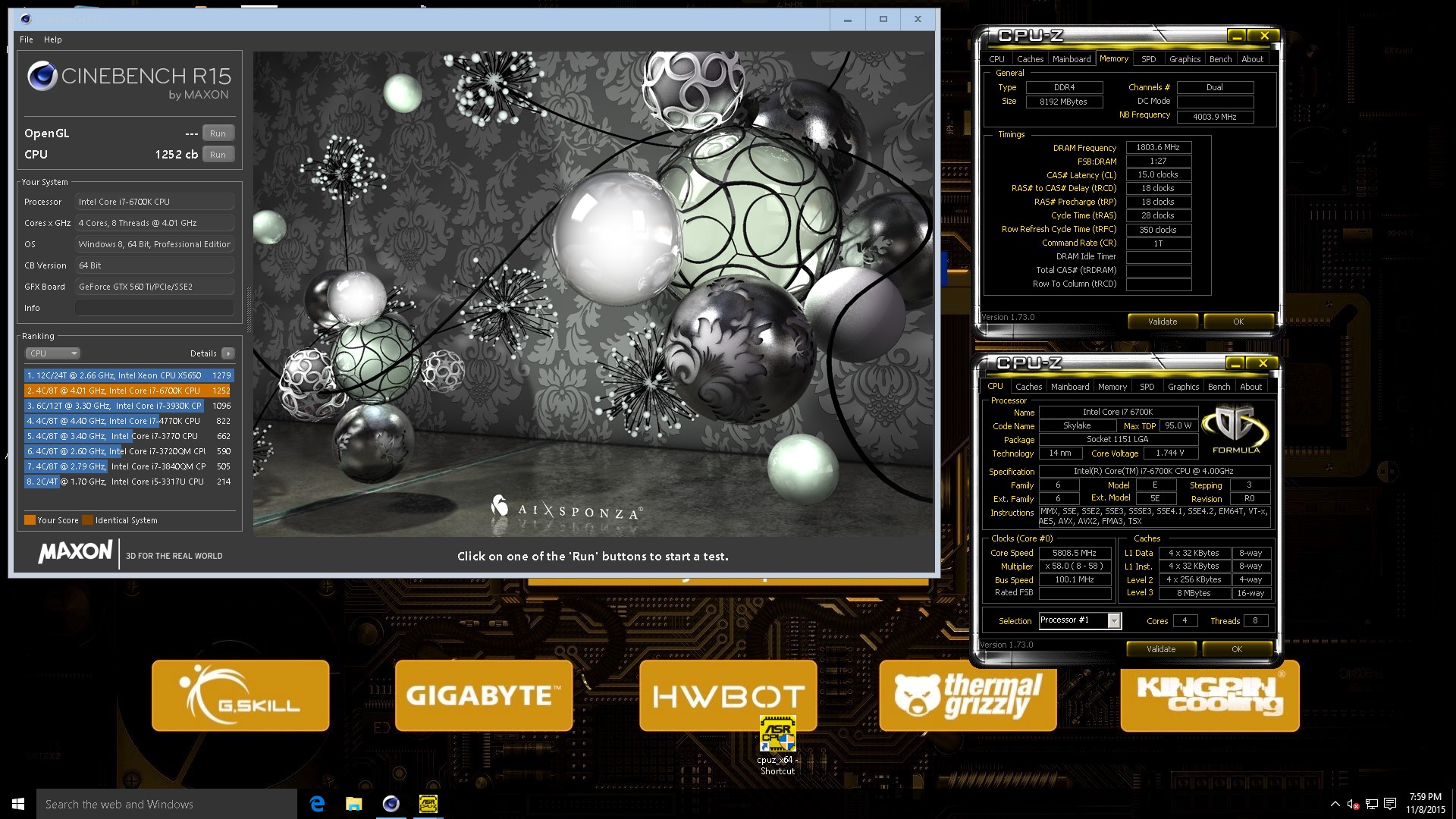Select Caches tab in lower CPU-Z window
Screen dimensions: 1456x819
(x=1028, y=387)
